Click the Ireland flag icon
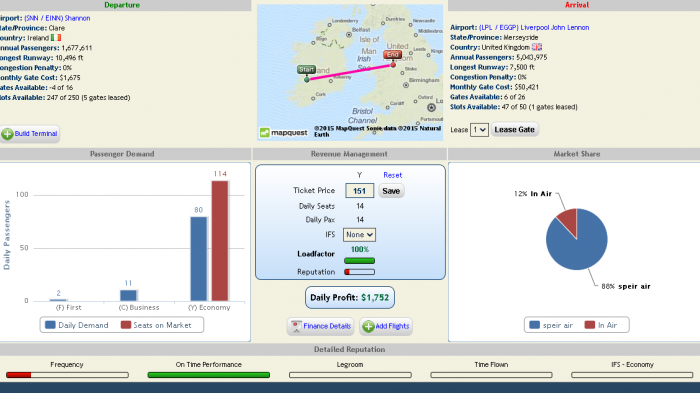Image resolution: width=700 pixels, height=393 pixels. coord(56,38)
